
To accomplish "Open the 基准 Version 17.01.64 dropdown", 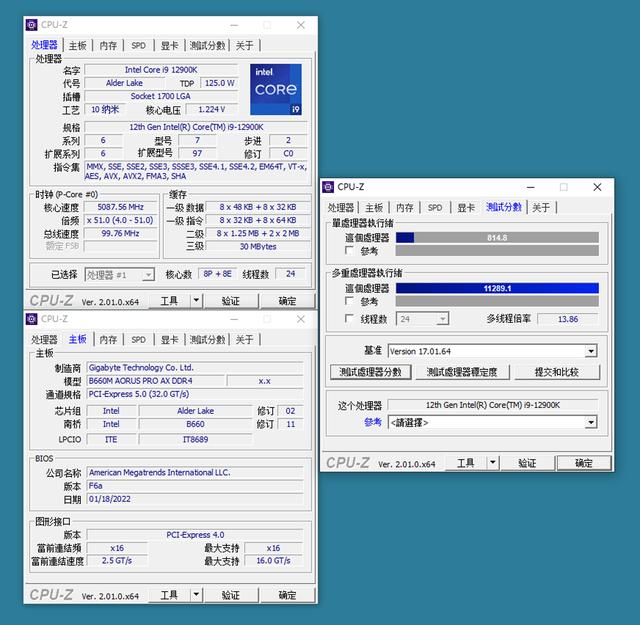I will point(591,351).
